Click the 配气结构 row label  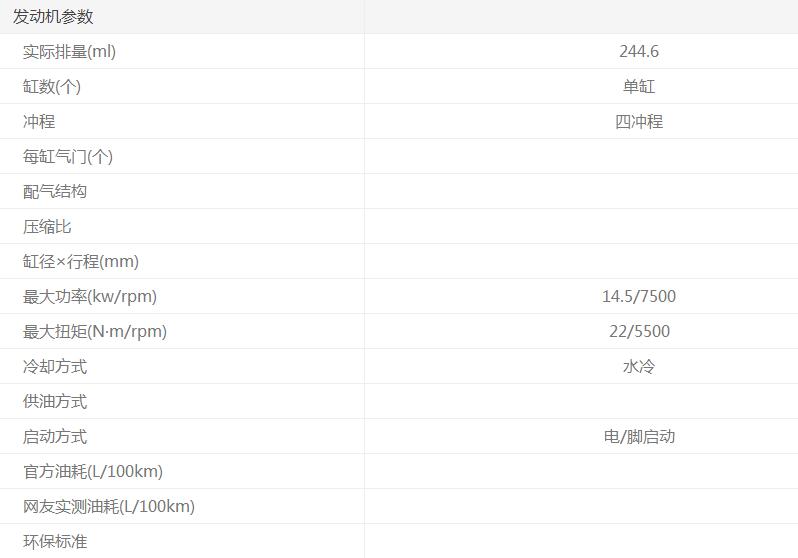[55, 192]
